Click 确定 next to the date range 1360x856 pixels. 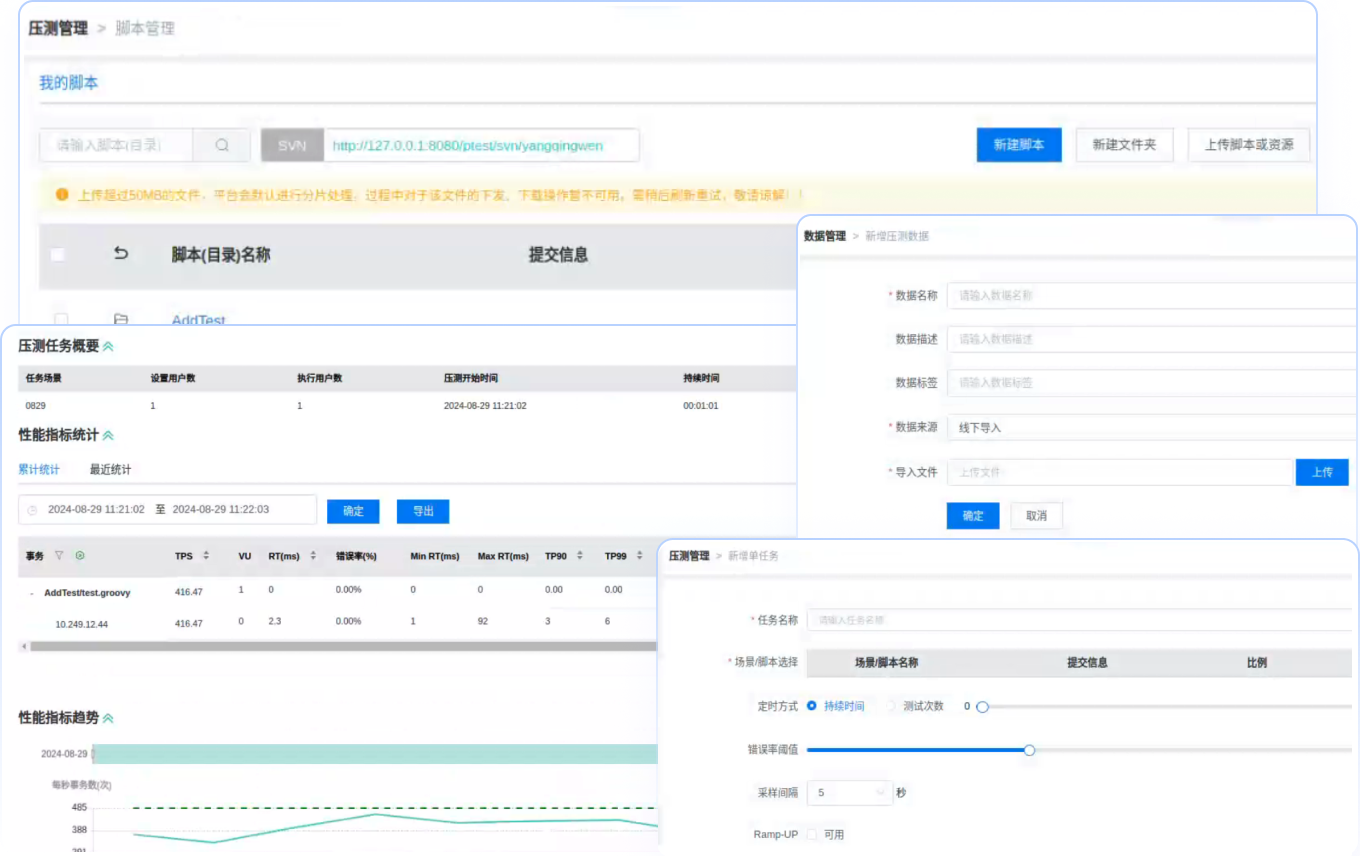pos(353,511)
